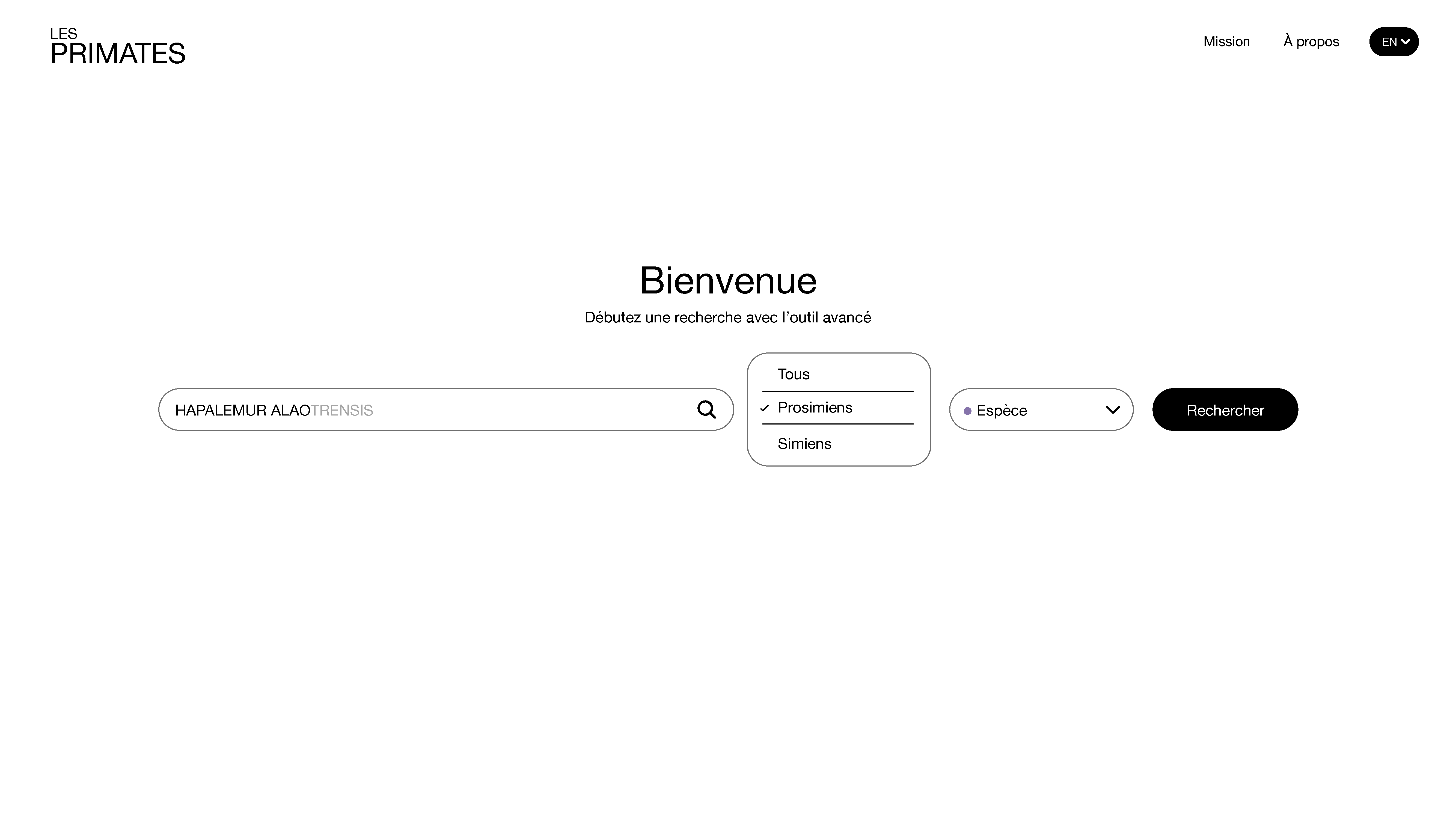
Task: Click the magnifying glass search icon
Action: 706,409
